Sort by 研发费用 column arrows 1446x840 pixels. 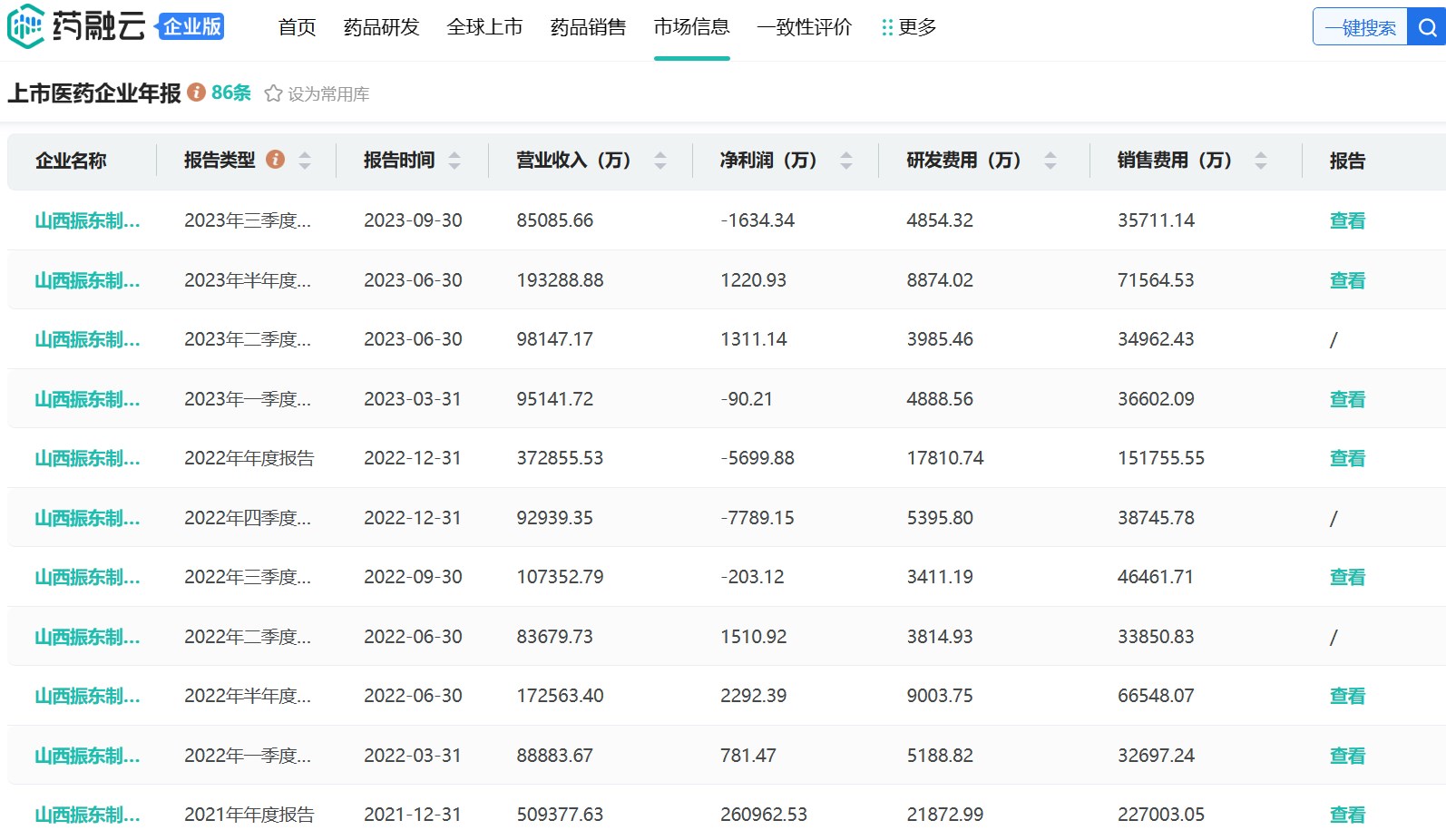pyautogui.click(x=1050, y=161)
